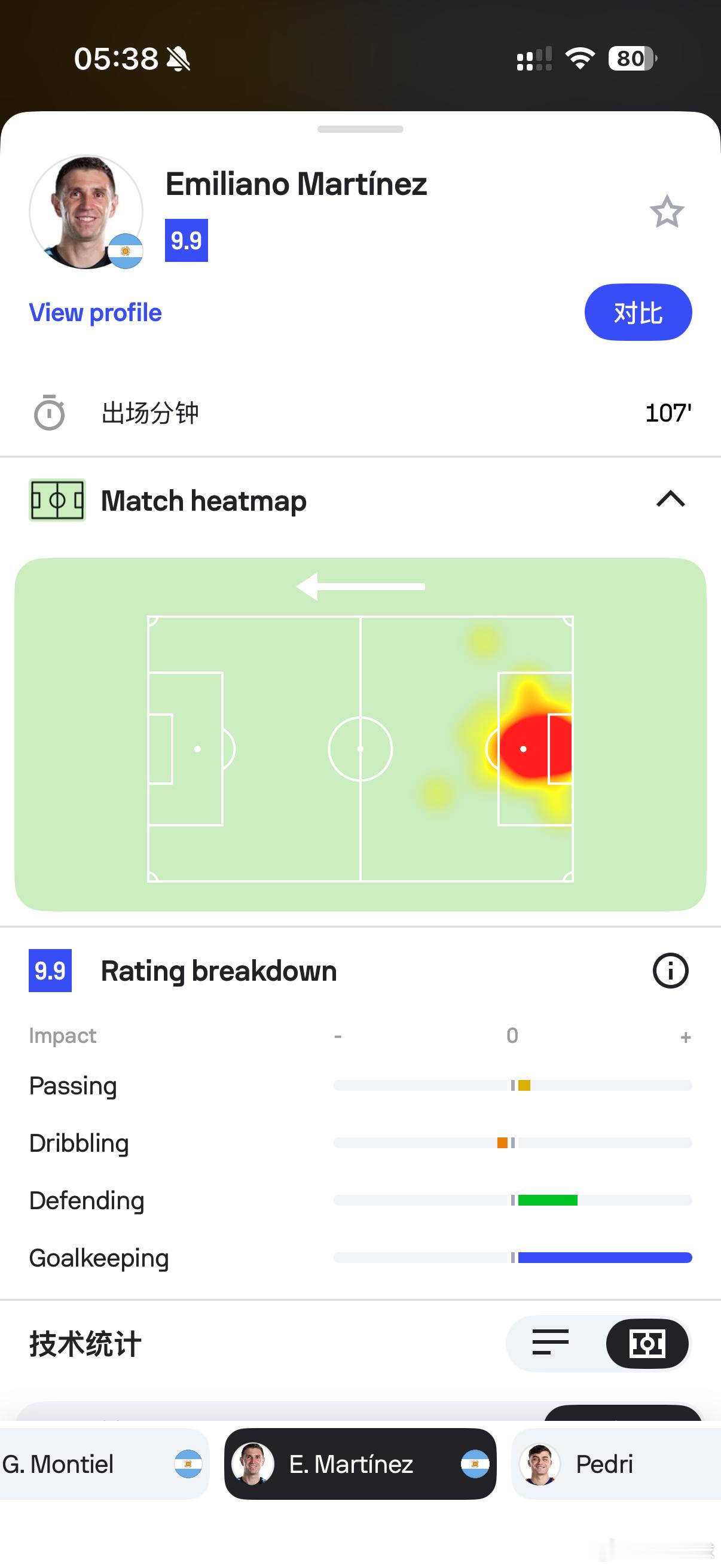Tap the green Defending impact bar
Viewport: 721px width, 1568px height.
click(548, 1200)
